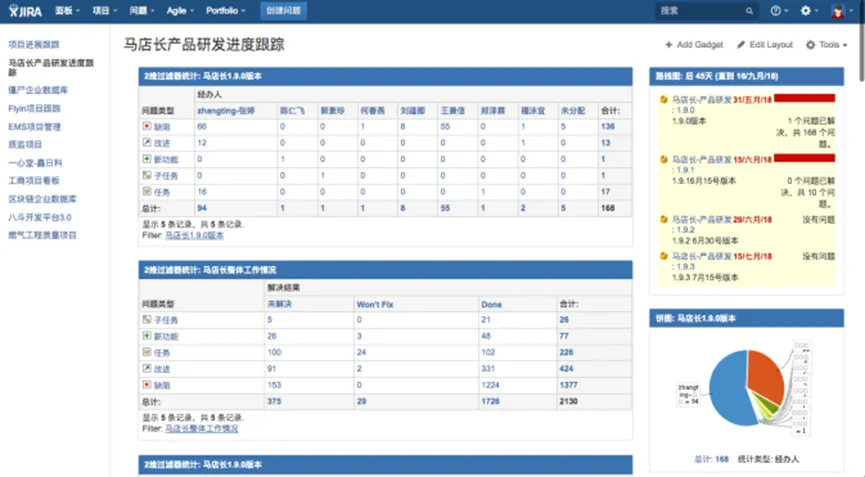This screenshot has width=865, height=477.
Task: Click 新功能 icon in 整体工作情况 table
Action: [x=147, y=336]
